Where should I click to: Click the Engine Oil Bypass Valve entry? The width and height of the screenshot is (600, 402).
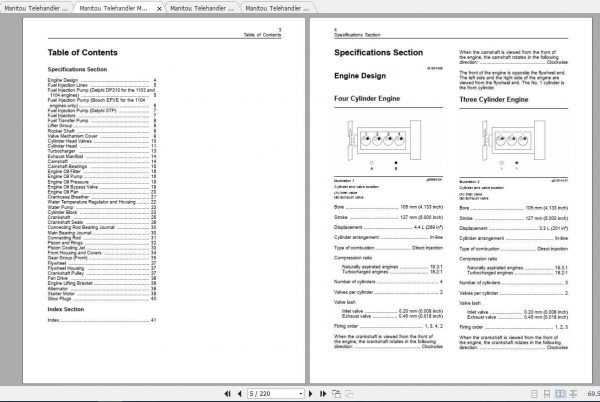pyautogui.click(x=102, y=187)
